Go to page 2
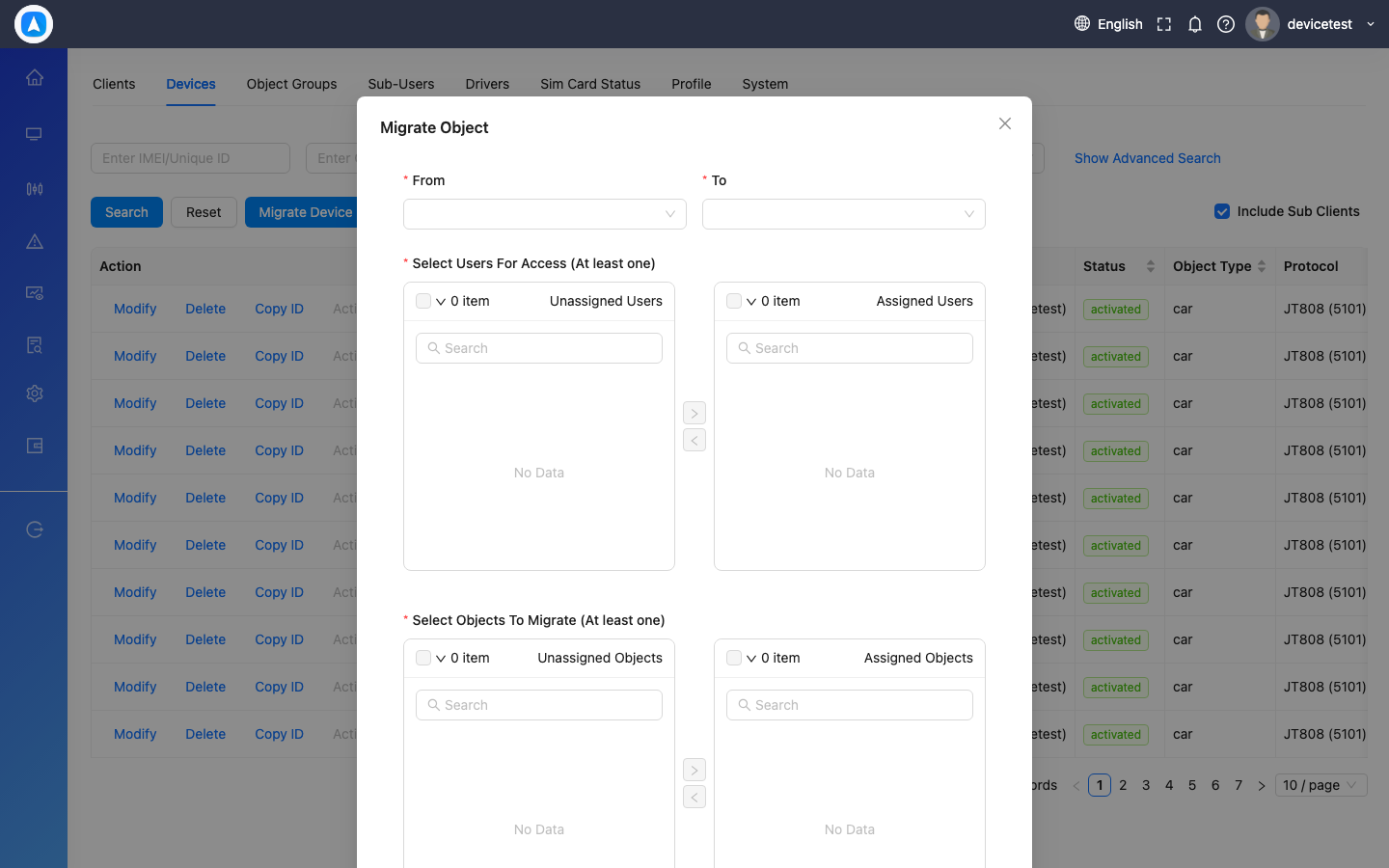The height and width of the screenshot is (868, 1389). click(1123, 785)
